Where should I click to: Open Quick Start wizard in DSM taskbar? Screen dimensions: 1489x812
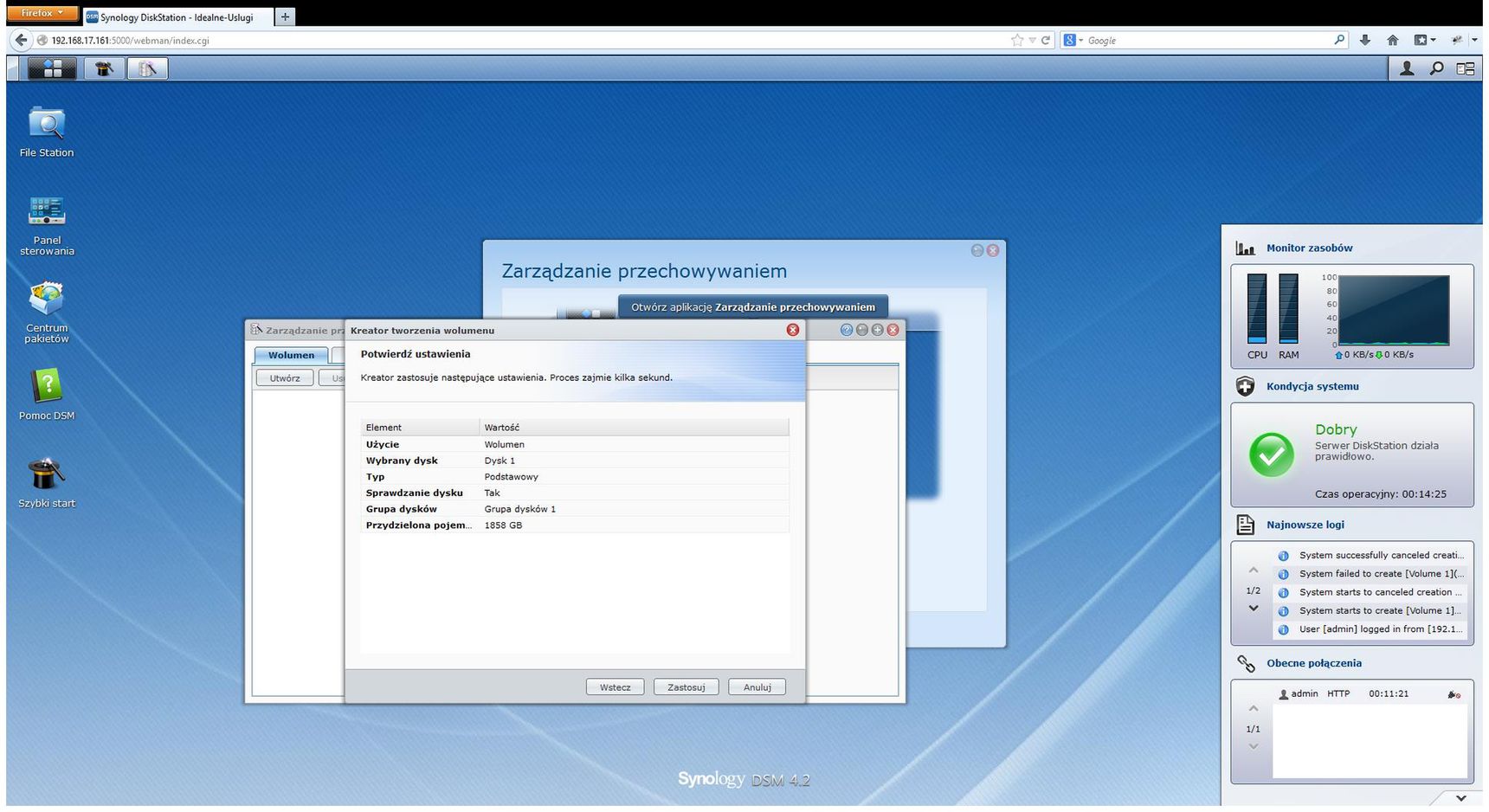(104, 68)
